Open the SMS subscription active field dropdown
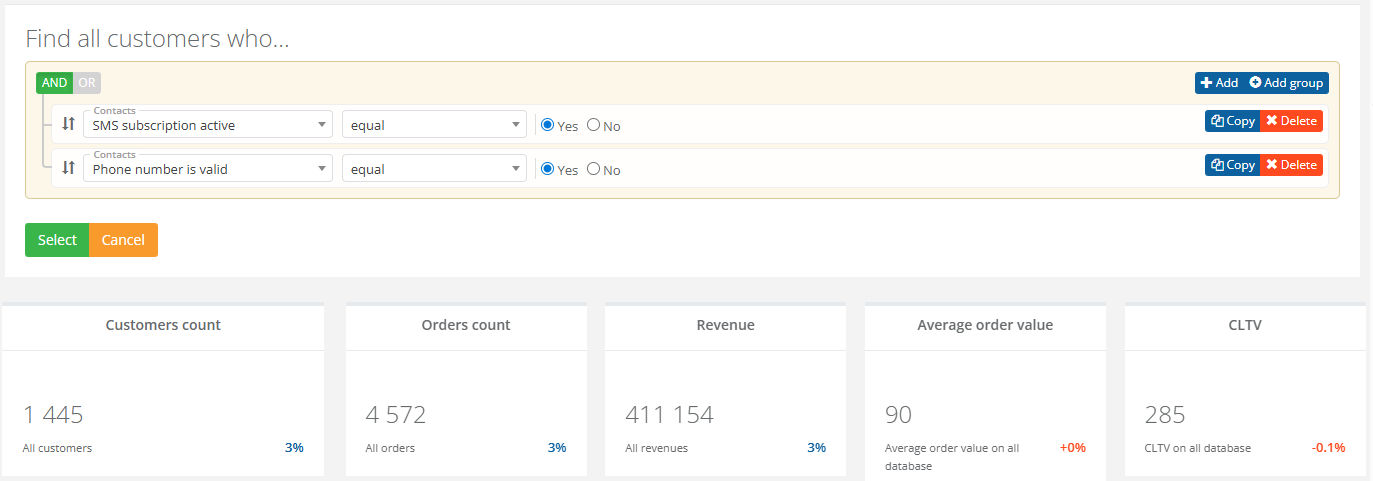Viewport: 1373px width, 481px height. point(208,125)
